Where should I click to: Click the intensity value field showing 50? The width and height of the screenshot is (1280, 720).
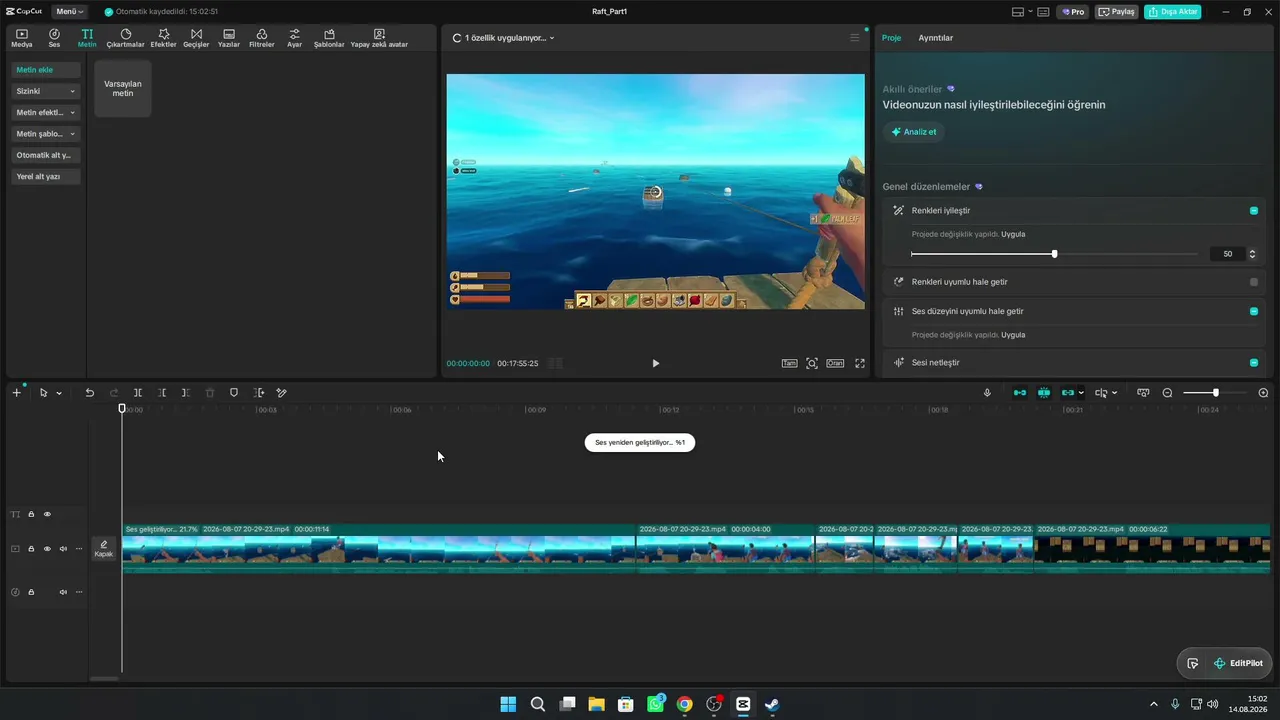click(1227, 254)
